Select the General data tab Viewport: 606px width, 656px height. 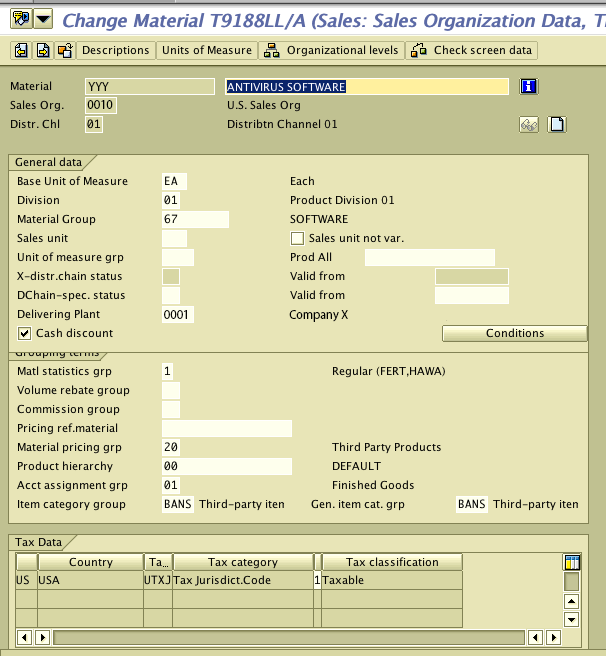click(49, 162)
